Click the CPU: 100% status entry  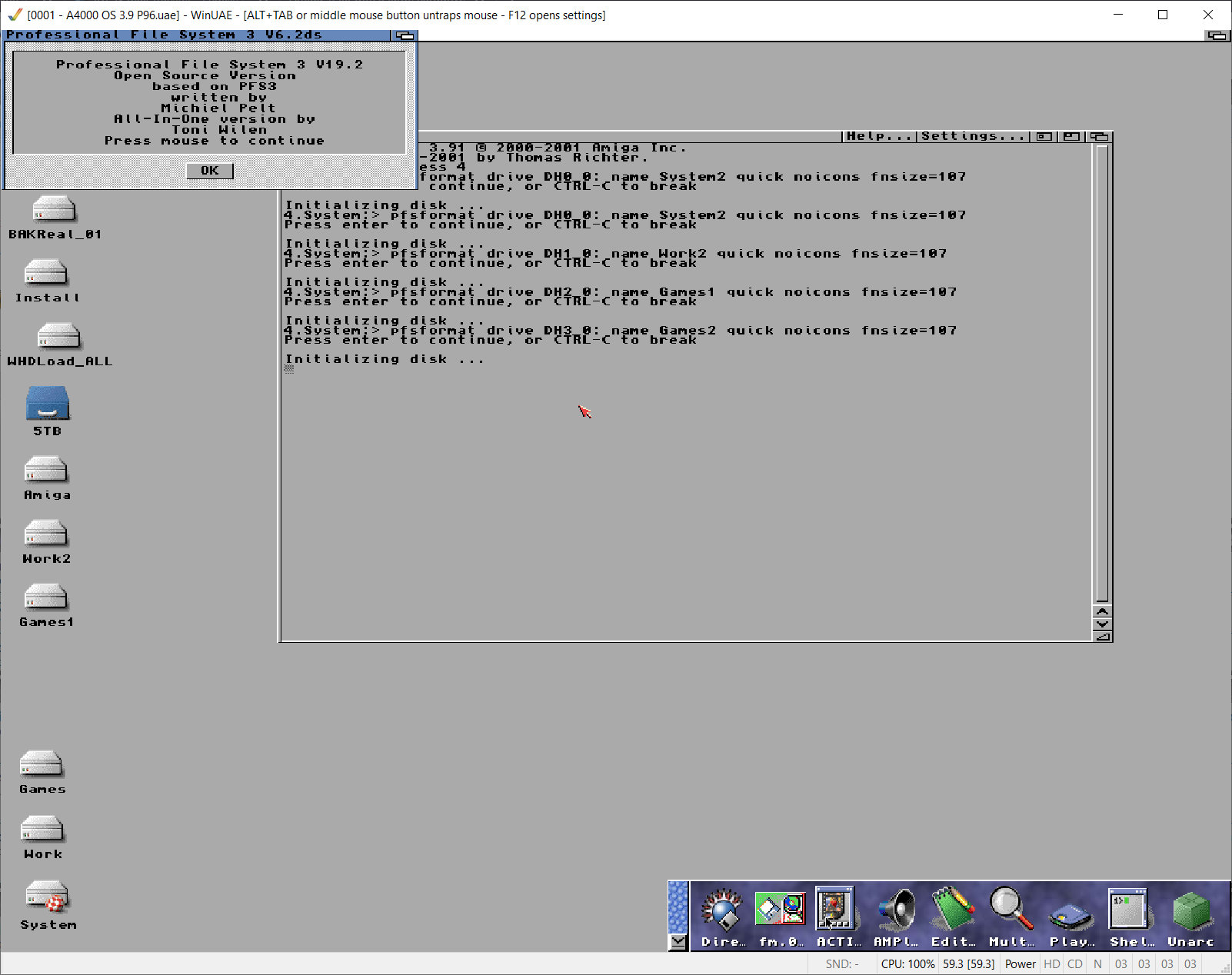(x=907, y=963)
